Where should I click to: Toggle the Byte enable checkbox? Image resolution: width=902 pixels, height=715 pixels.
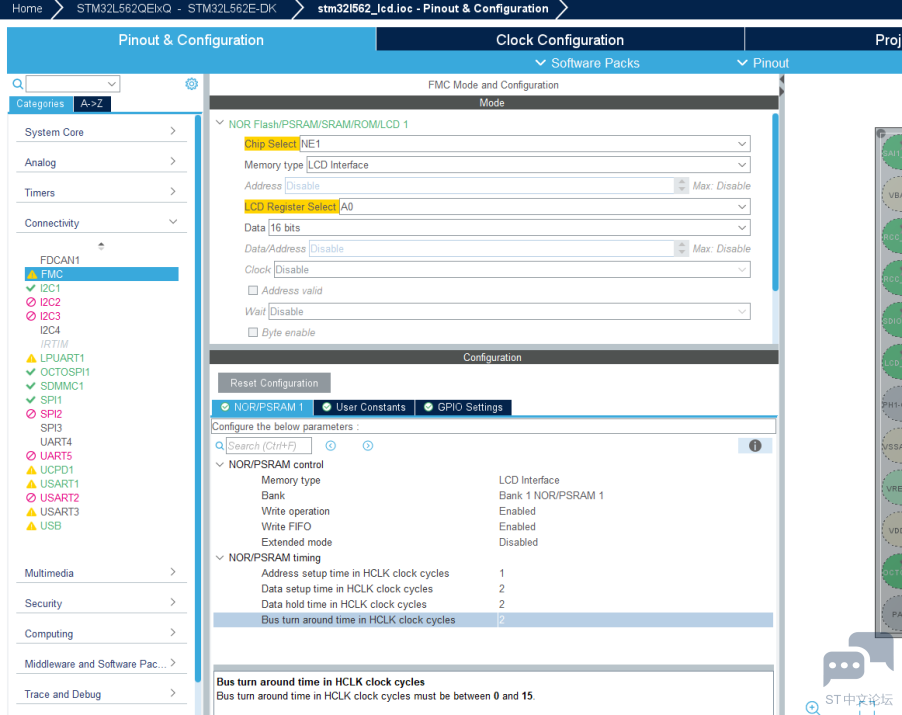click(253, 332)
